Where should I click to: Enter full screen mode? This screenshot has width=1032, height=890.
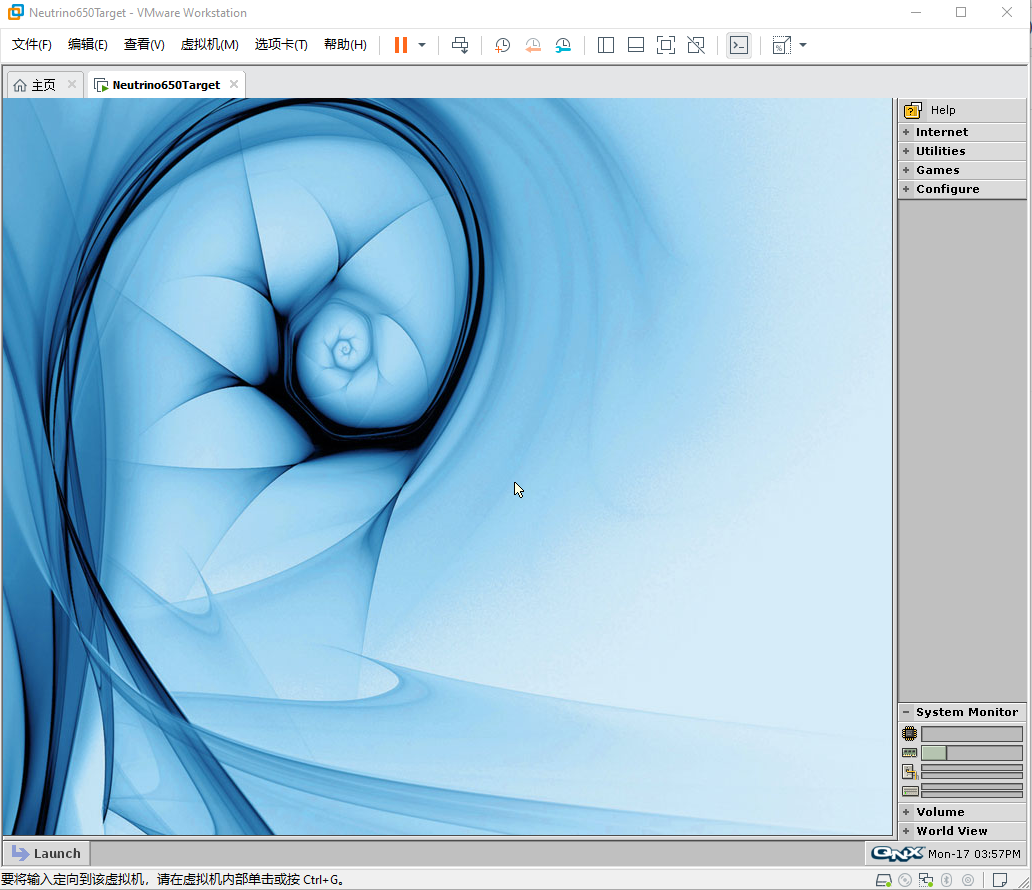click(x=666, y=45)
